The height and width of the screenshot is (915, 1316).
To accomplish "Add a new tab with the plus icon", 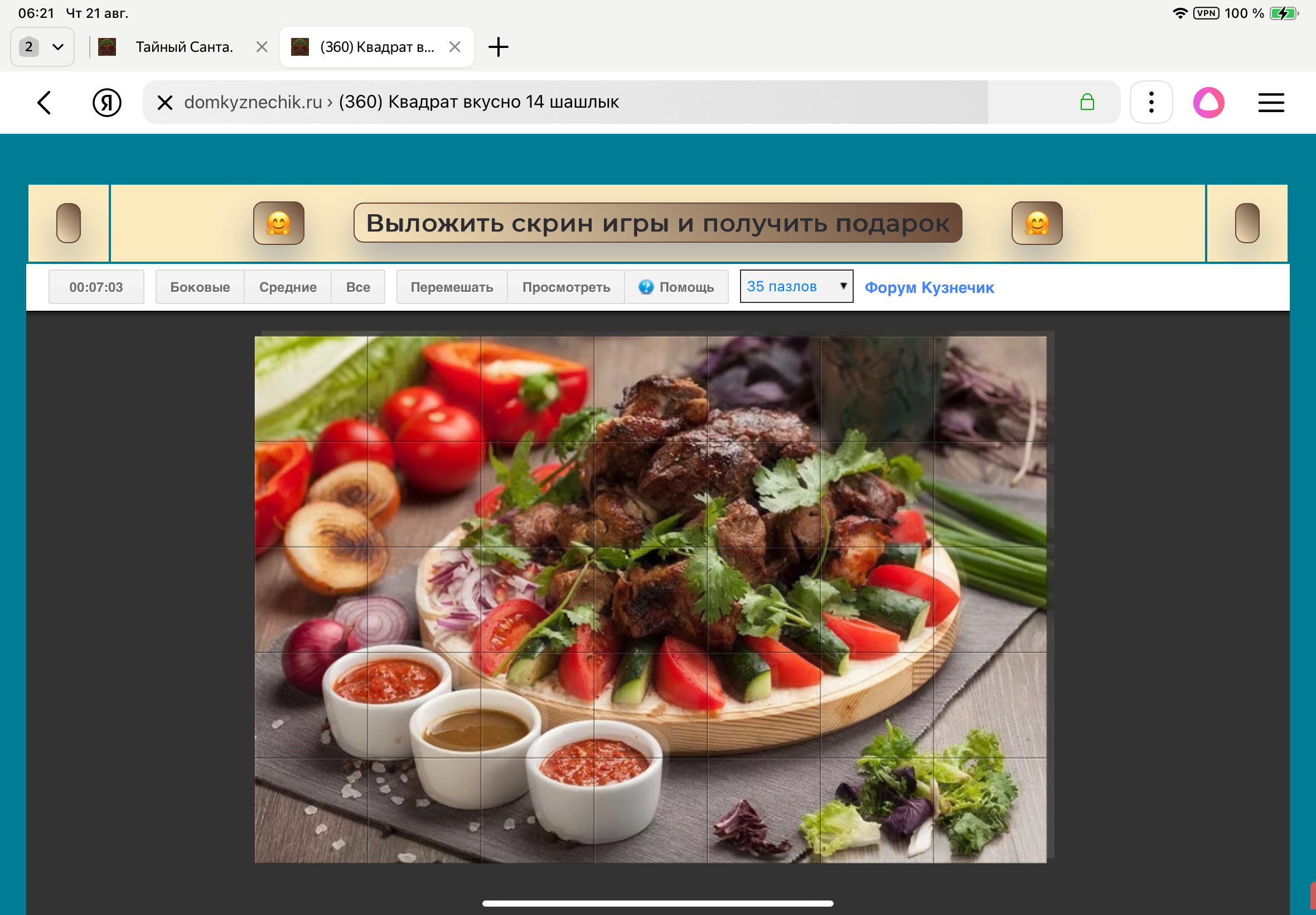I will click(x=498, y=47).
